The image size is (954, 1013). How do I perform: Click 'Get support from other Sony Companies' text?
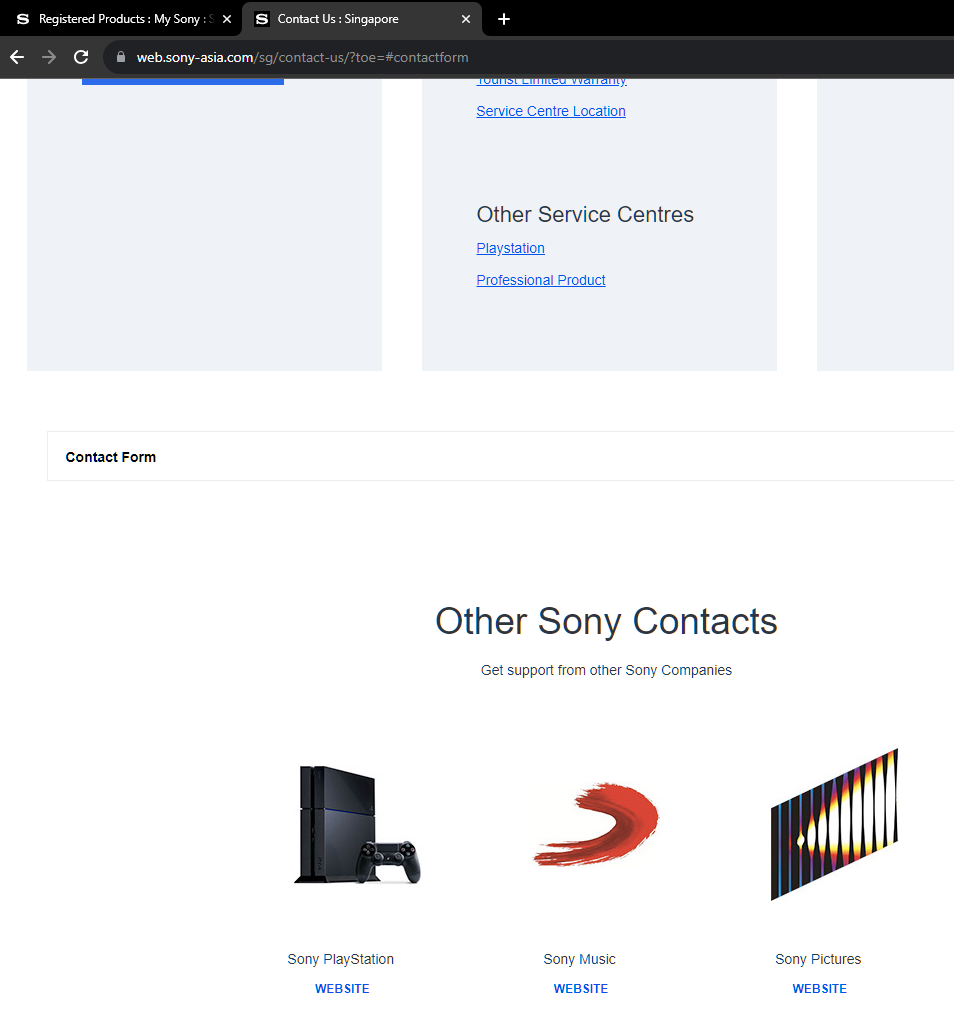click(x=606, y=671)
